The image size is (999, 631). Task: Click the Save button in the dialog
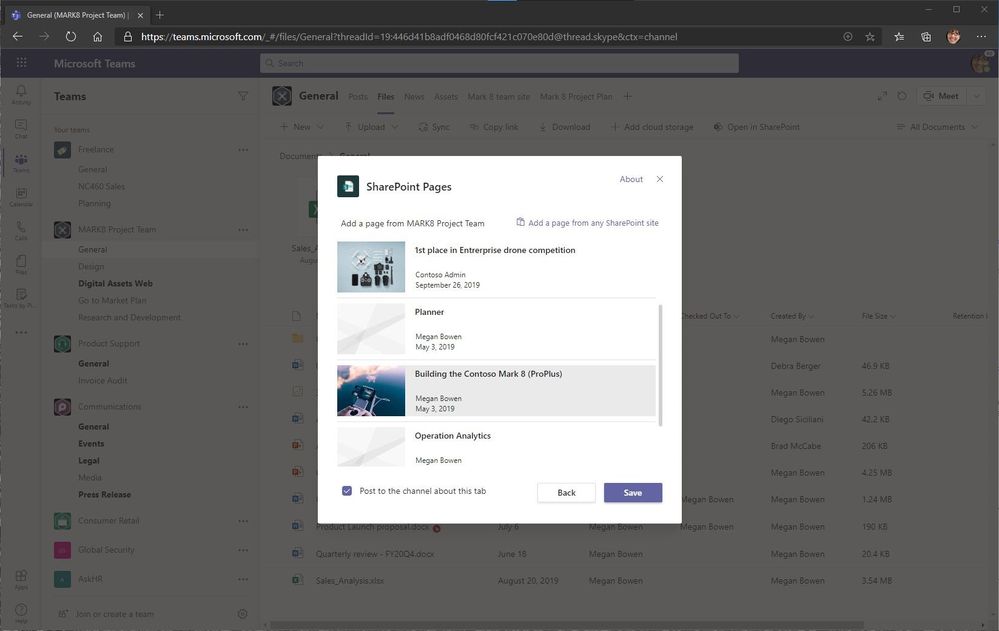633,493
